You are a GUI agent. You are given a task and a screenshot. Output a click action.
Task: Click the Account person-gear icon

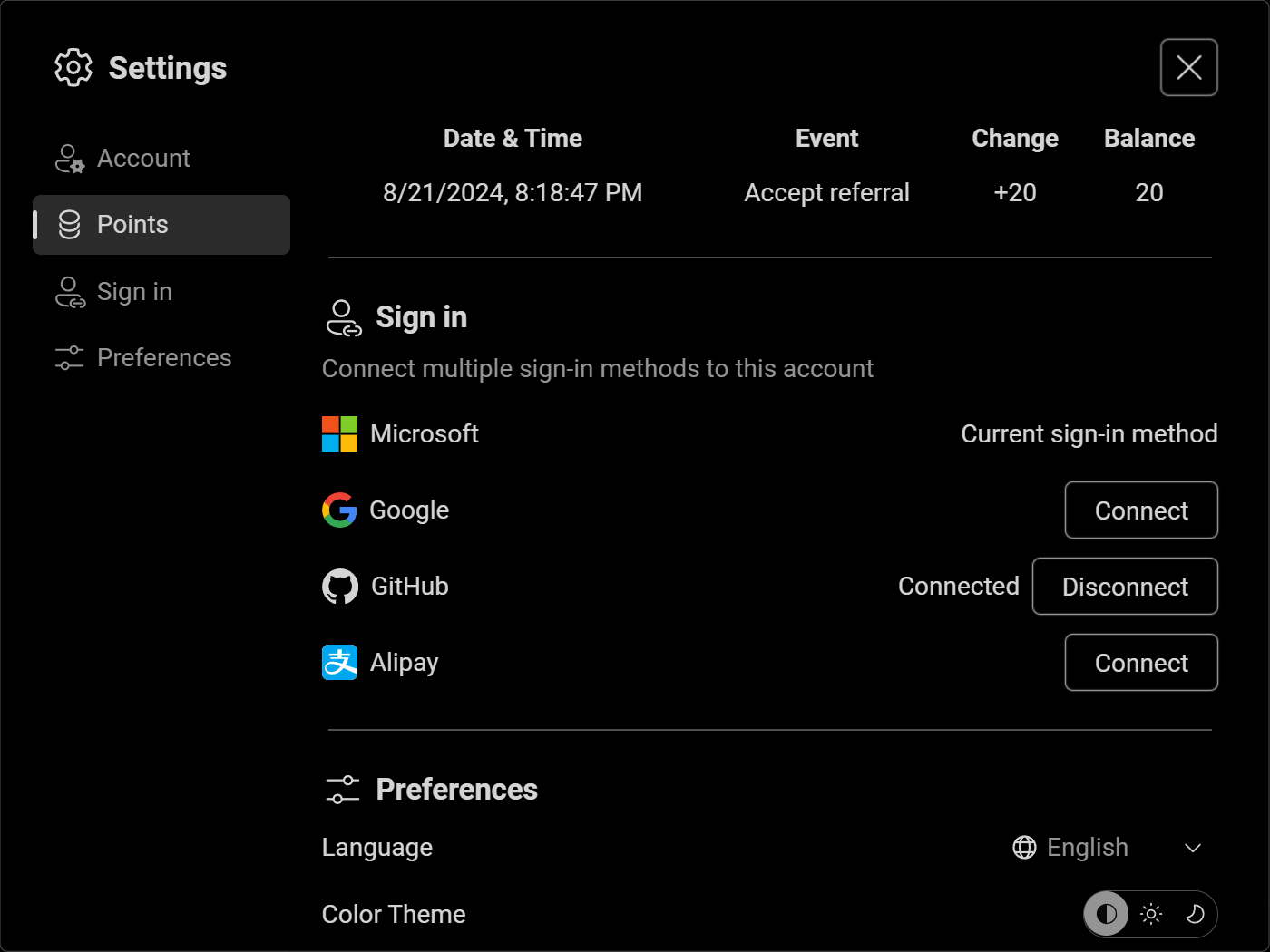[70, 159]
